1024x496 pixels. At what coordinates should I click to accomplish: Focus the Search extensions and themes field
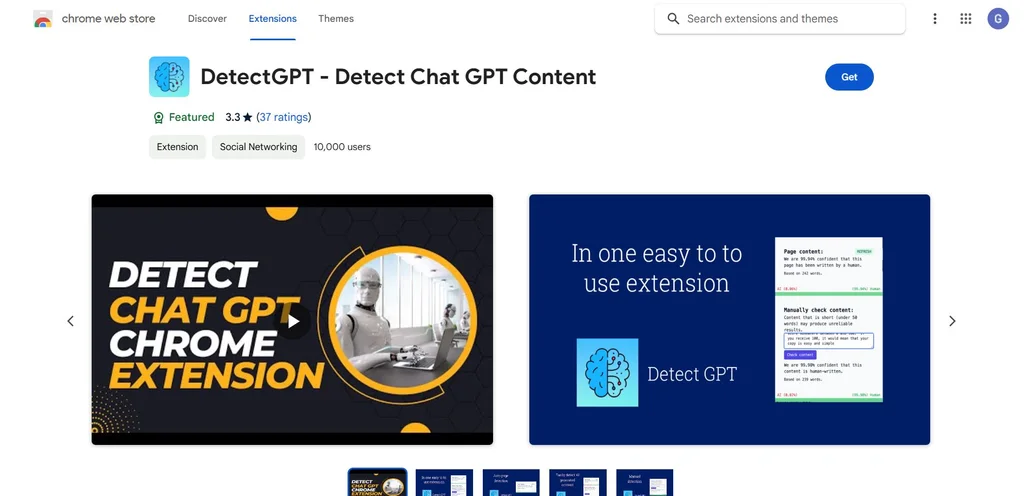pyautogui.click(x=780, y=19)
